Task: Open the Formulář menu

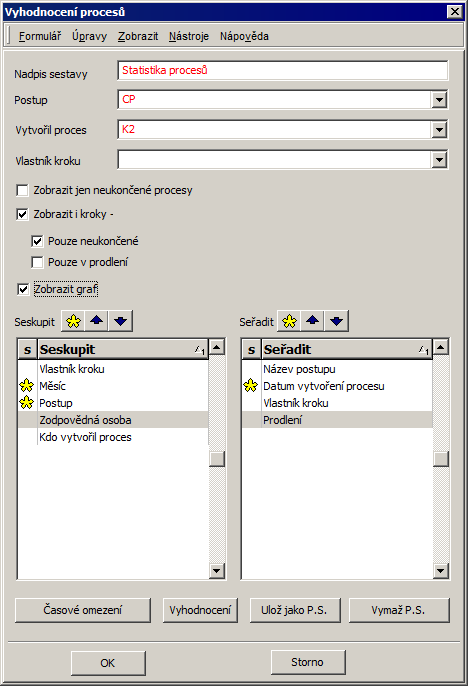Action: (x=40, y=36)
